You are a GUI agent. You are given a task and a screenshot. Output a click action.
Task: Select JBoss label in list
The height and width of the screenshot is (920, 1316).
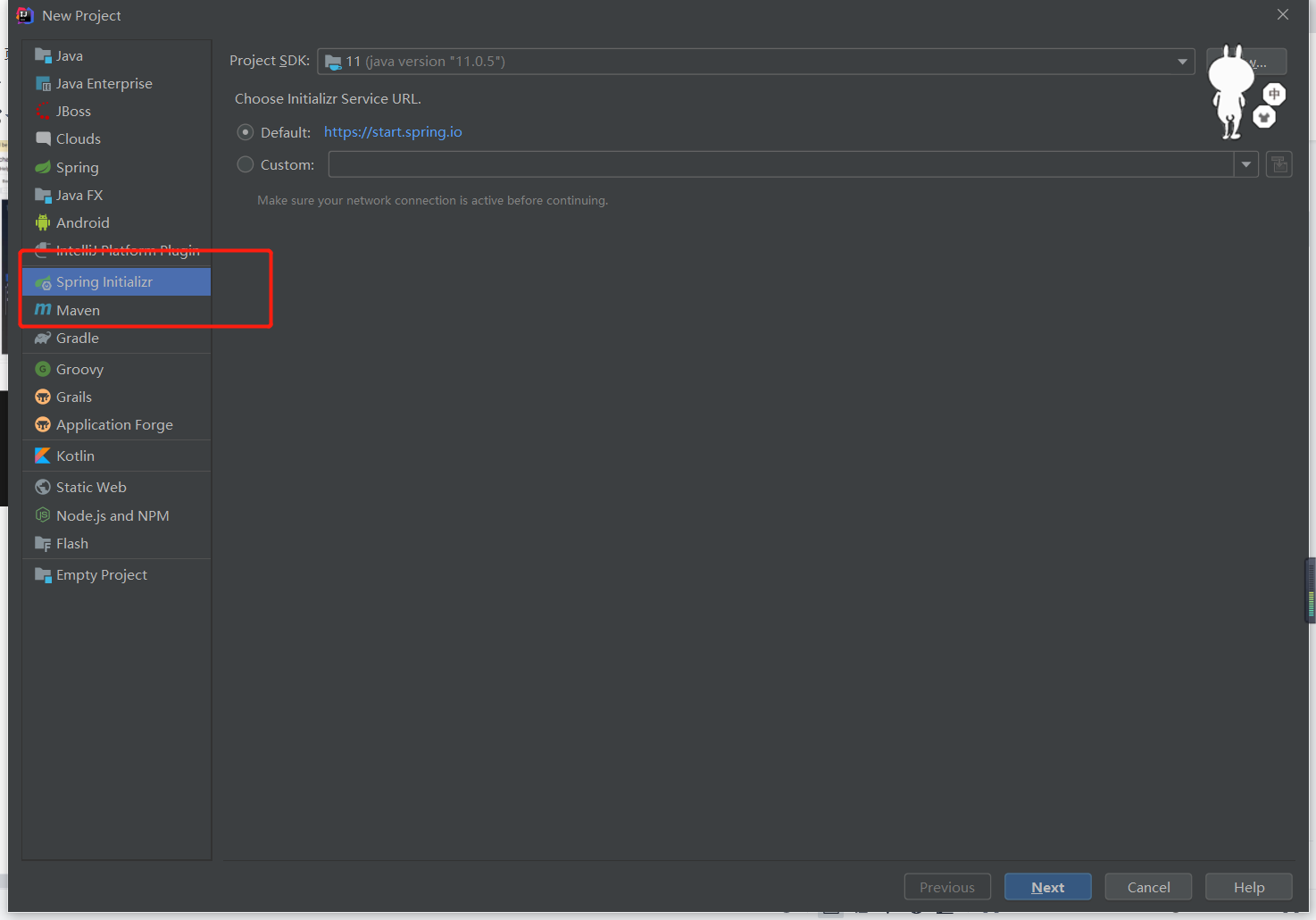(x=73, y=111)
